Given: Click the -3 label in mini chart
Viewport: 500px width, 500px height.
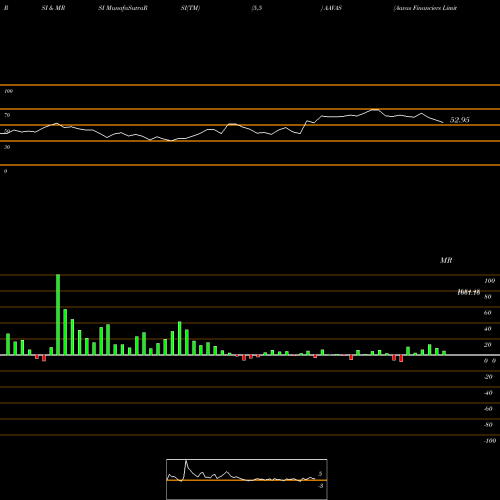Looking at the screenshot, I should coord(321,486).
